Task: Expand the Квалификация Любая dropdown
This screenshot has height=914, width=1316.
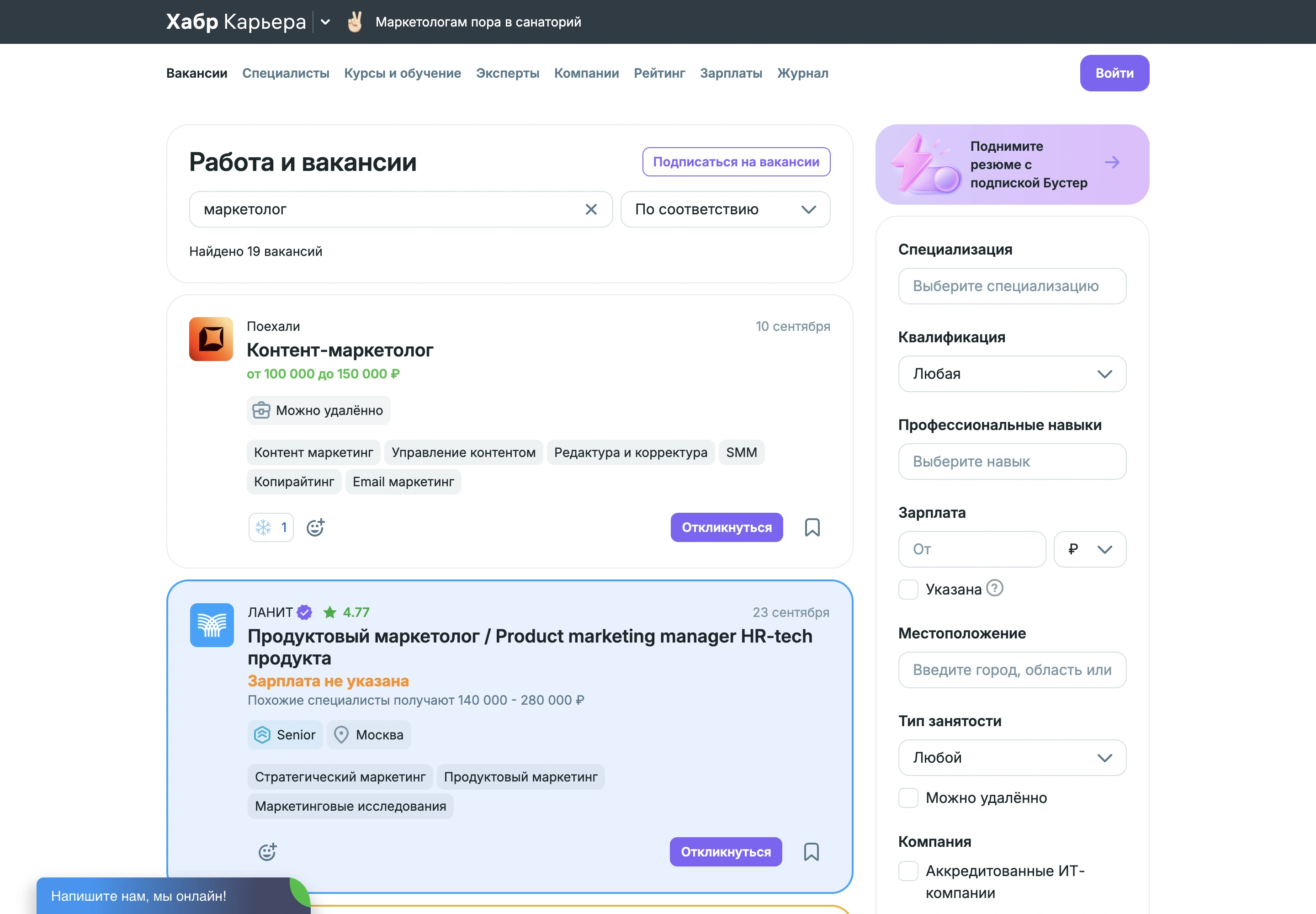Action: click(x=1012, y=374)
